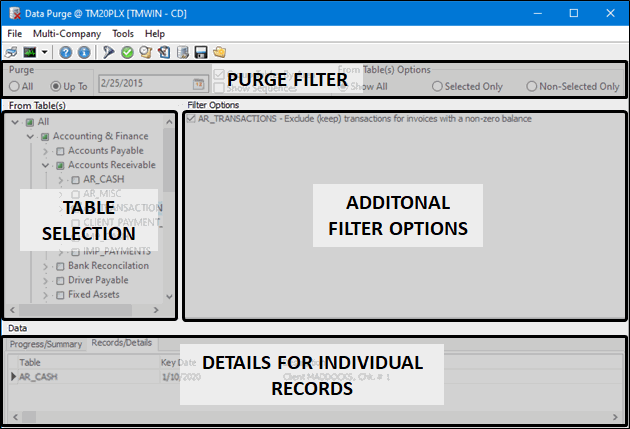Click the yellow folder open icon
Screen dimensions: 630x429
pos(219,52)
